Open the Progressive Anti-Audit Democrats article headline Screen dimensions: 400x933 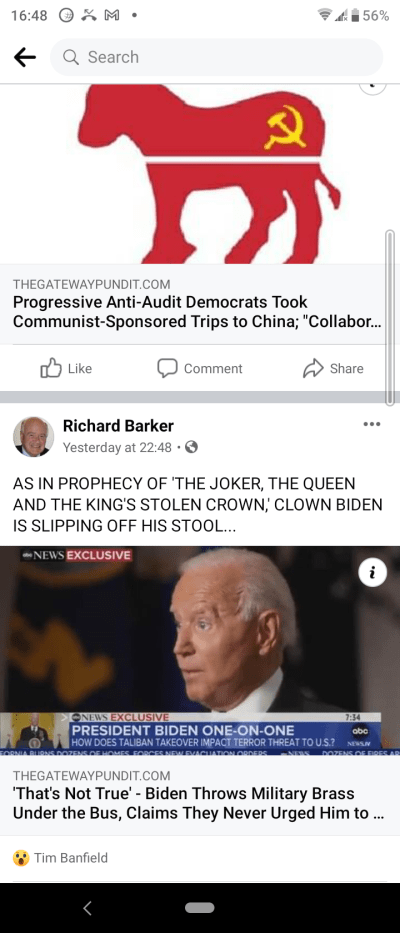click(x=197, y=311)
